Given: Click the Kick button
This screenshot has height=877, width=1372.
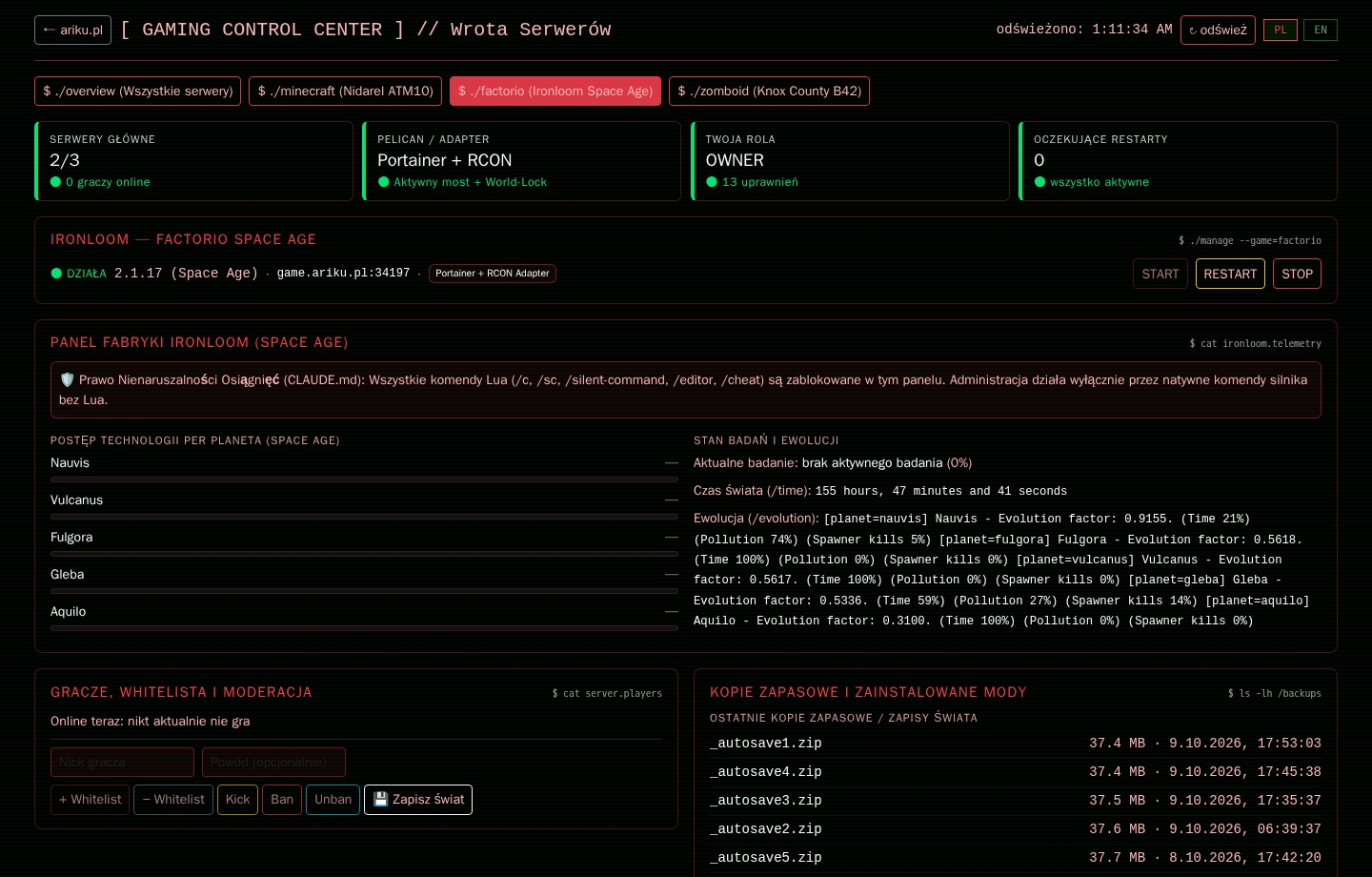Looking at the screenshot, I should [237, 799].
